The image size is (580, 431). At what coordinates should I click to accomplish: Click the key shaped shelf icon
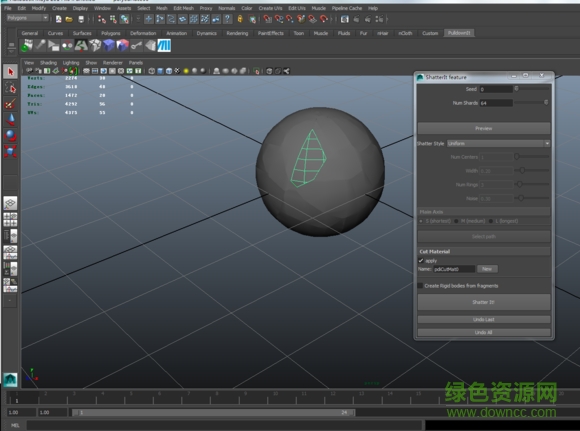pyautogui.click(x=136, y=46)
